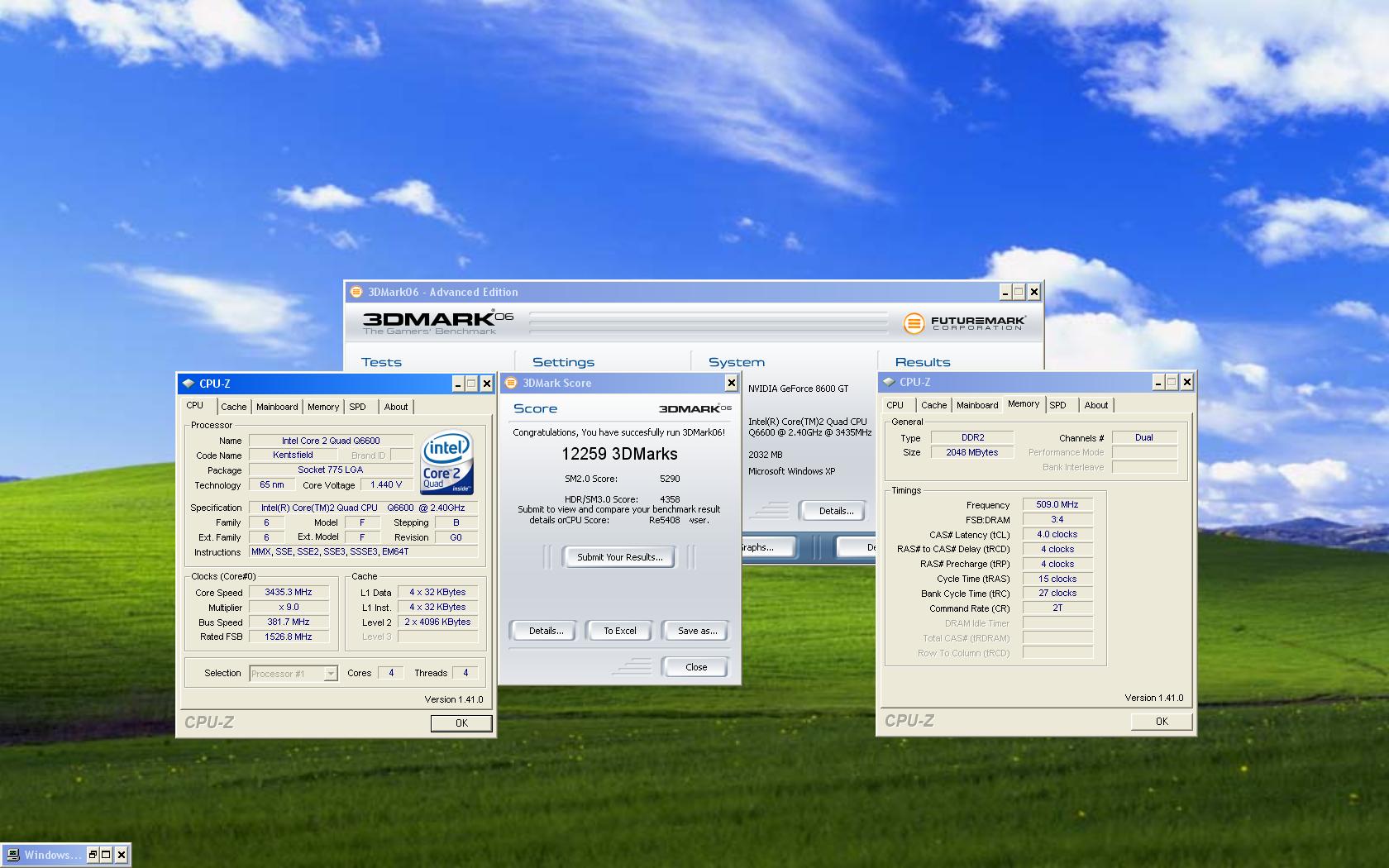Click the memory Frequency 509.0 MHz field
This screenshot has width=1389, height=868.
point(1057,504)
